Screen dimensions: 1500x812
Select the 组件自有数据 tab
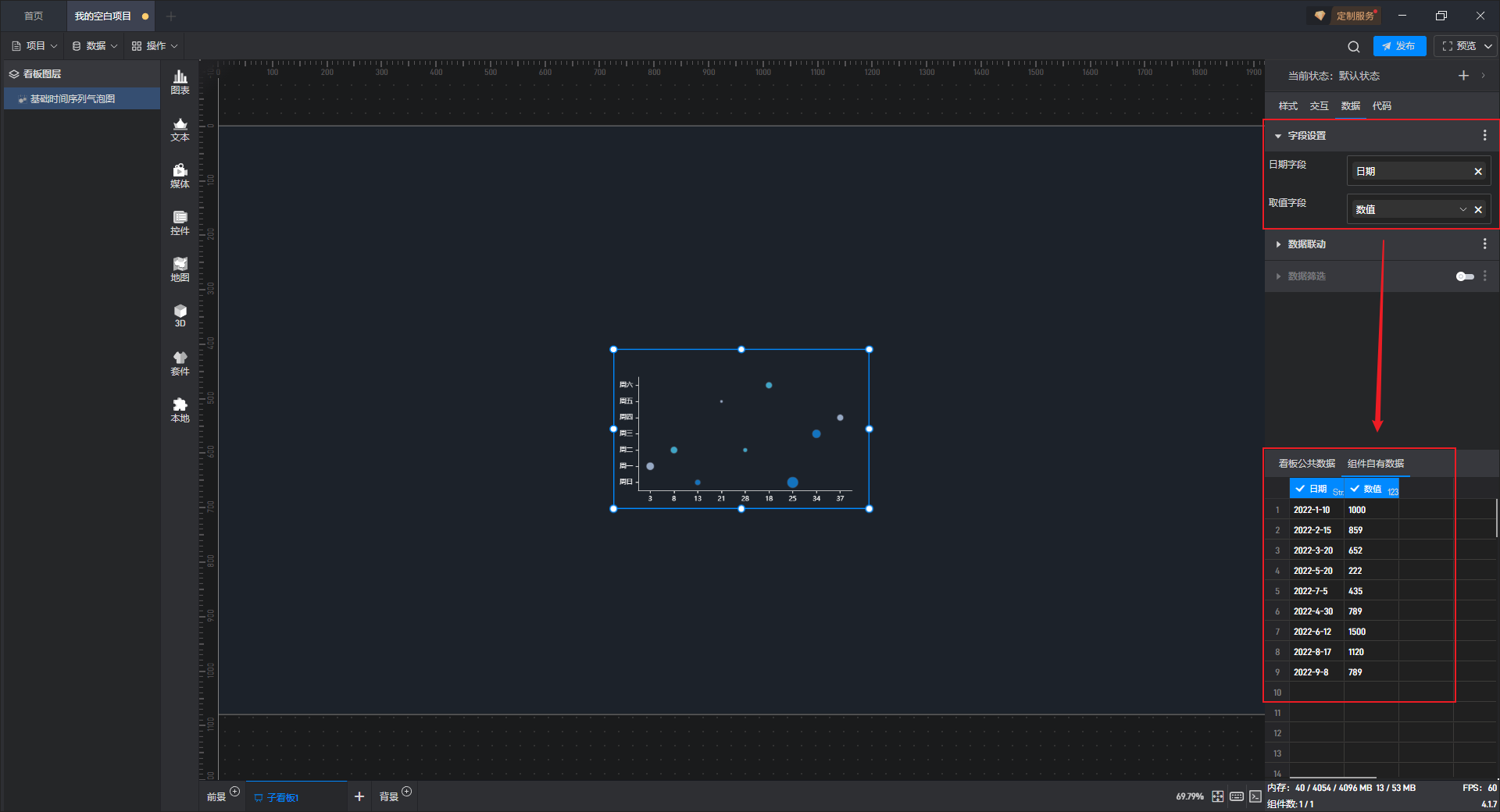tap(1376, 464)
